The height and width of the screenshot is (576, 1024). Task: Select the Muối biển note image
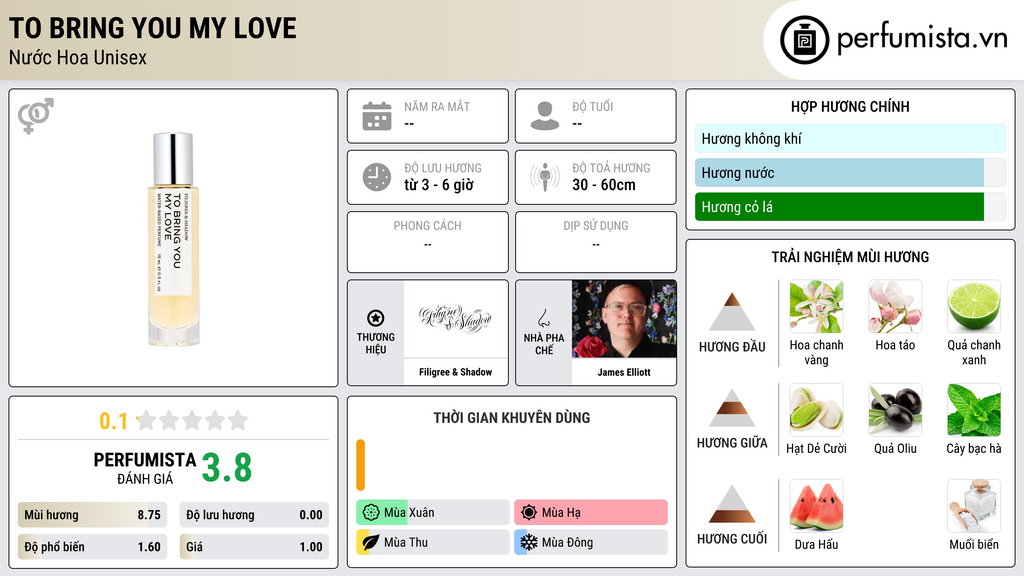(974, 506)
